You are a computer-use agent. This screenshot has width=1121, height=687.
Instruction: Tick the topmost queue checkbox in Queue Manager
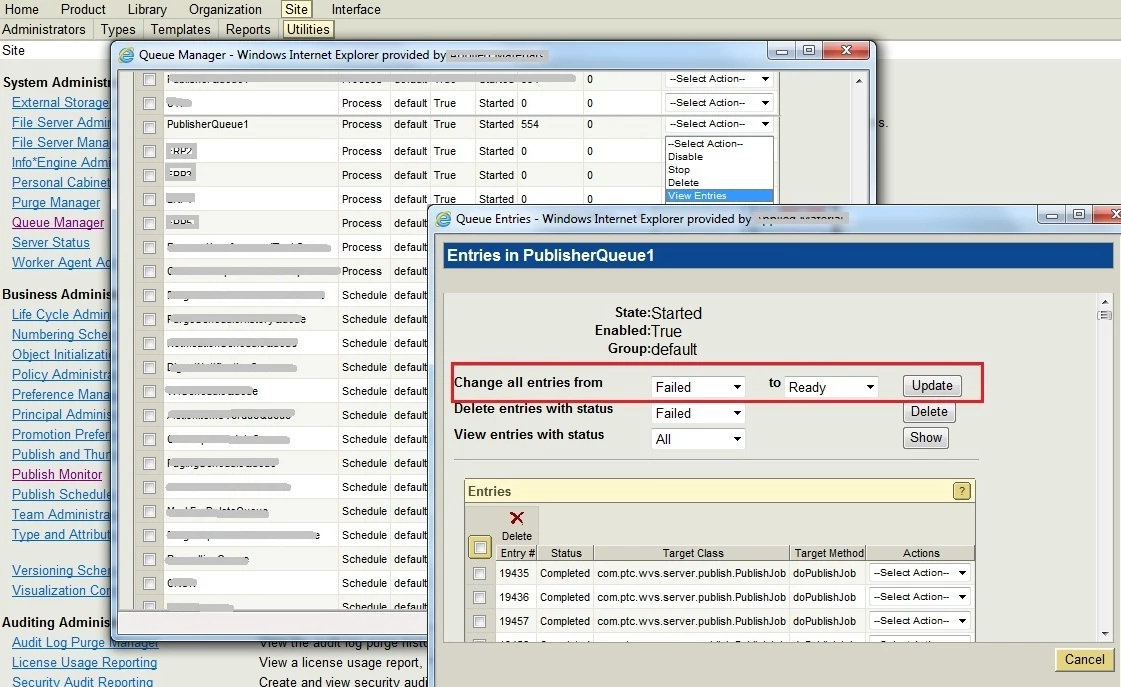point(149,79)
